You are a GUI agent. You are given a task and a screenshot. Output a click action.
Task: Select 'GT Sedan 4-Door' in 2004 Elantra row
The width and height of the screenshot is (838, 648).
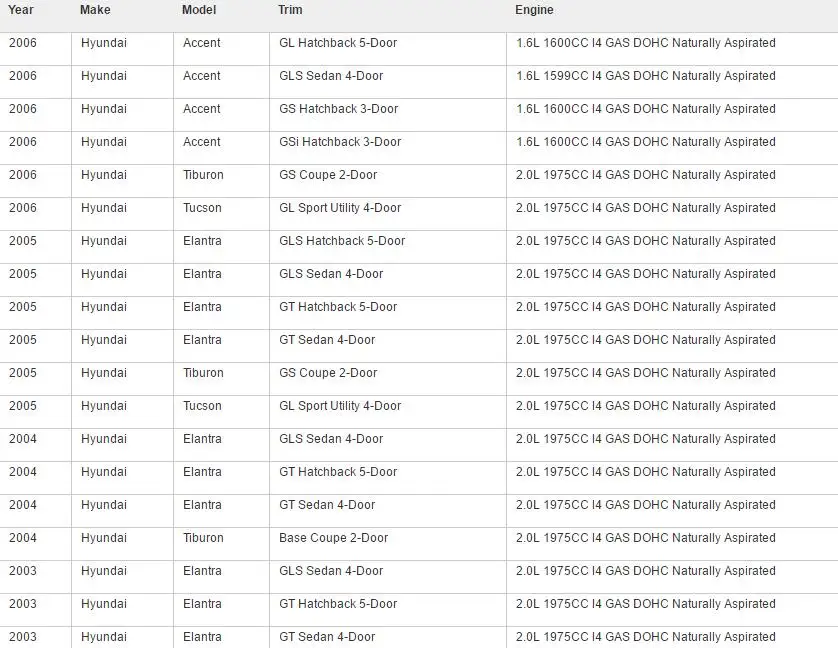327,505
